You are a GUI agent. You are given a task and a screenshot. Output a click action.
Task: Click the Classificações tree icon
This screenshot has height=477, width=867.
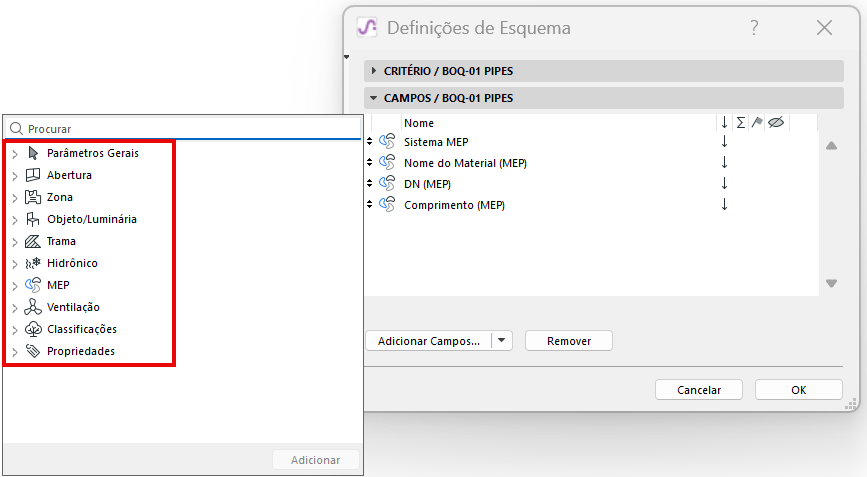point(33,329)
